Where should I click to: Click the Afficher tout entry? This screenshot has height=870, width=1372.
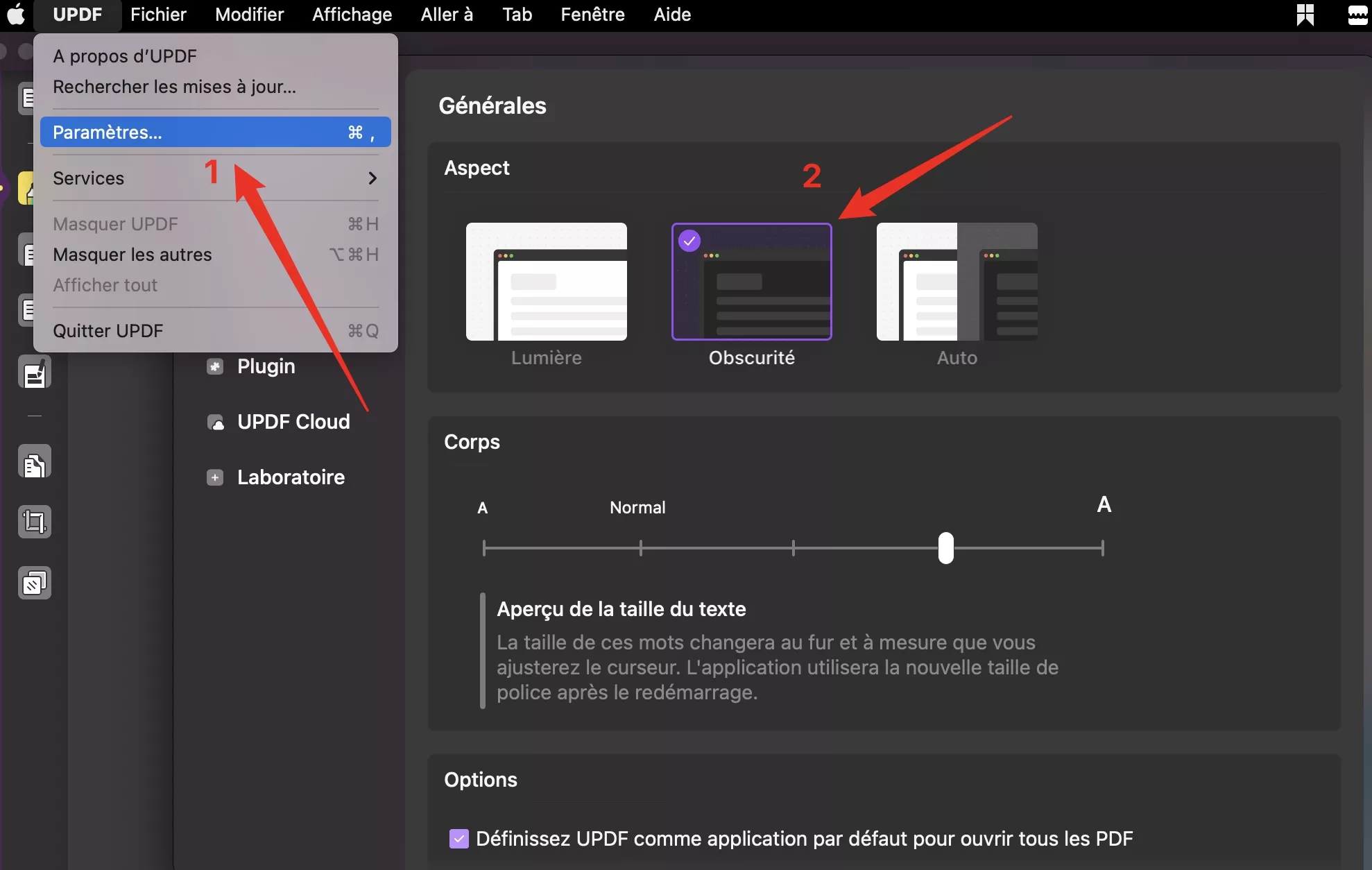click(x=215, y=285)
